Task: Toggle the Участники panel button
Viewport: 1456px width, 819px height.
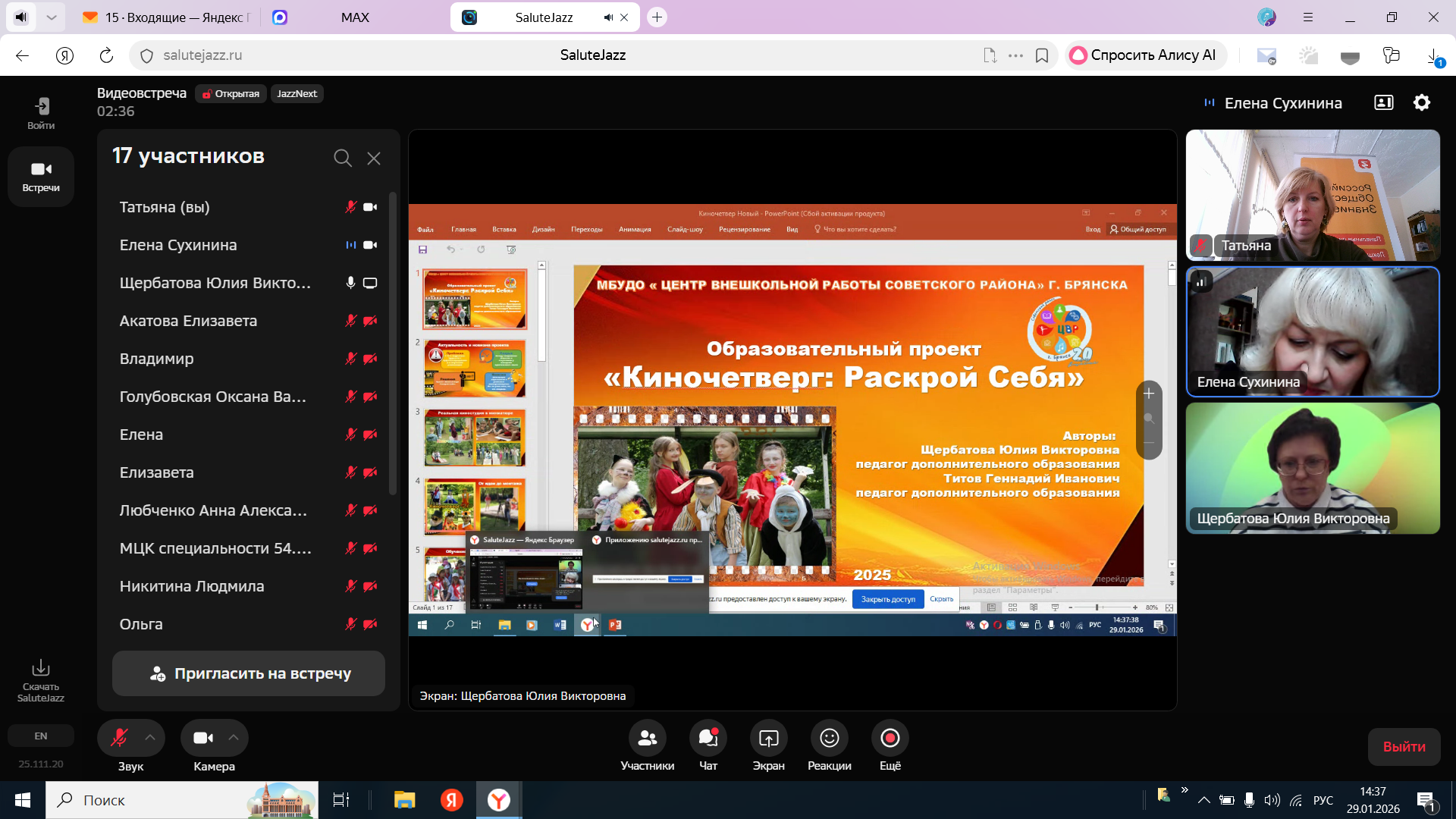Action: [x=647, y=738]
